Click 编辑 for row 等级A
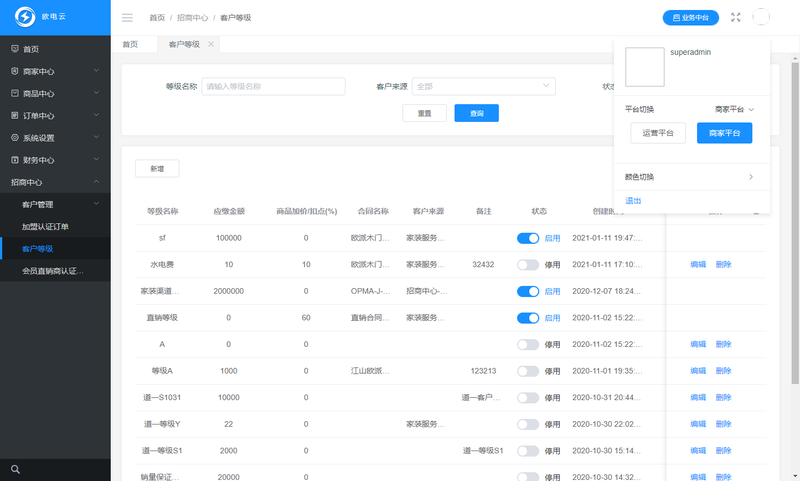800x481 pixels. (x=698, y=371)
